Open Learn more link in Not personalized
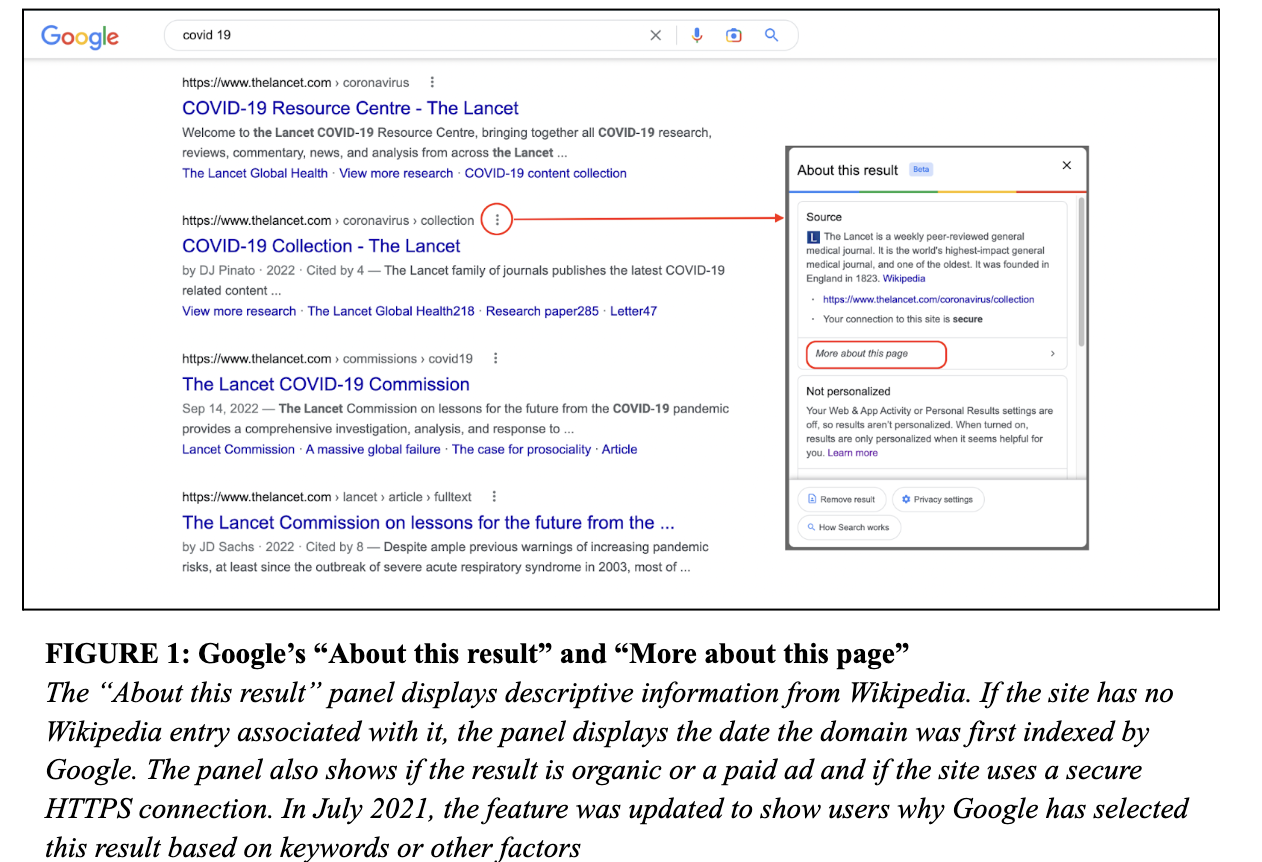This screenshot has width=1262, height=862. tap(852, 453)
